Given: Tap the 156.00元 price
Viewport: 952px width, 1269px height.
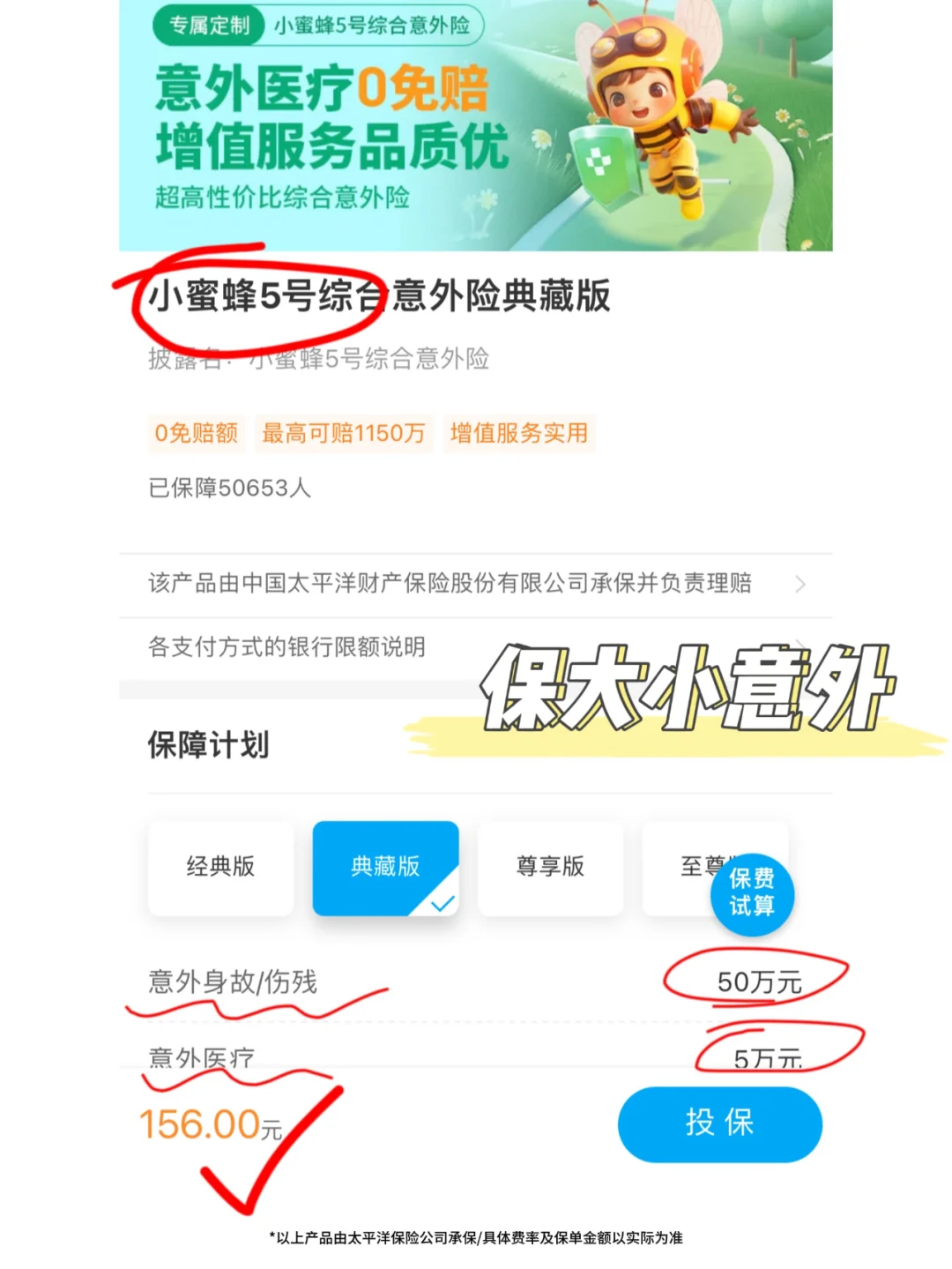Looking at the screenshot, I should [211, 1124].
